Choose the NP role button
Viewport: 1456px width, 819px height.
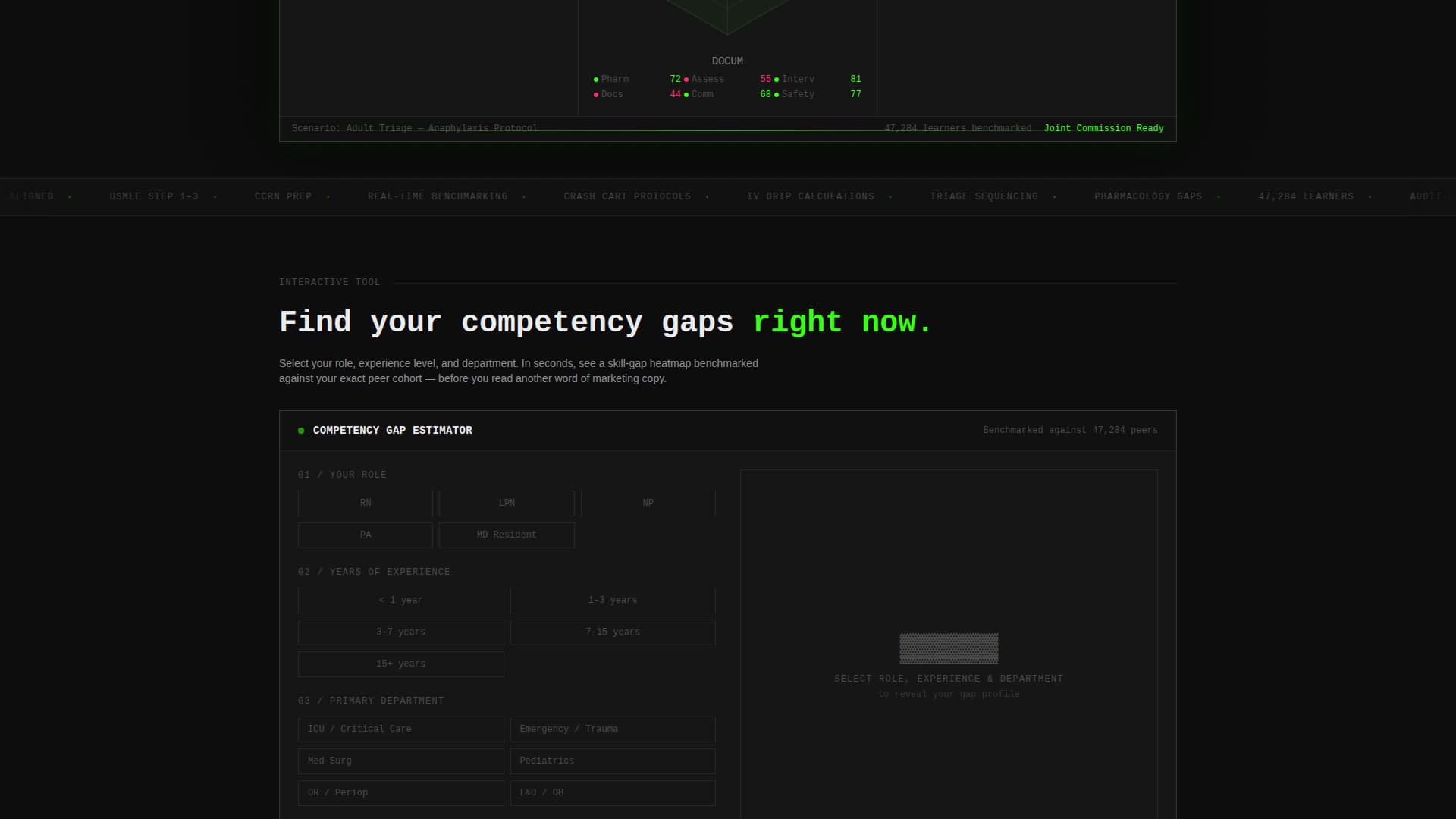(648, 504)
